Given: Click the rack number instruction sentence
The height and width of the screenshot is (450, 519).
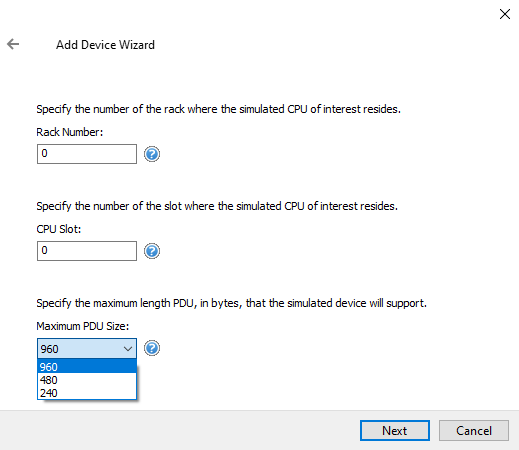Looking at the screenshot, I should 218,109.
